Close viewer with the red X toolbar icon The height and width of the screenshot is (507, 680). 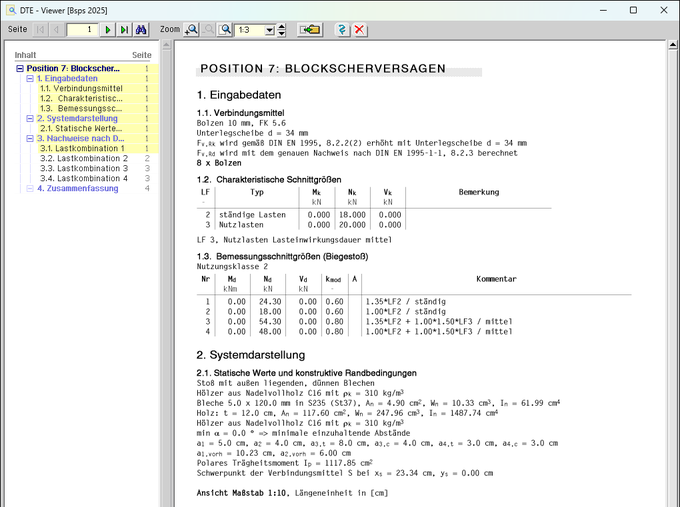point(359,30)
